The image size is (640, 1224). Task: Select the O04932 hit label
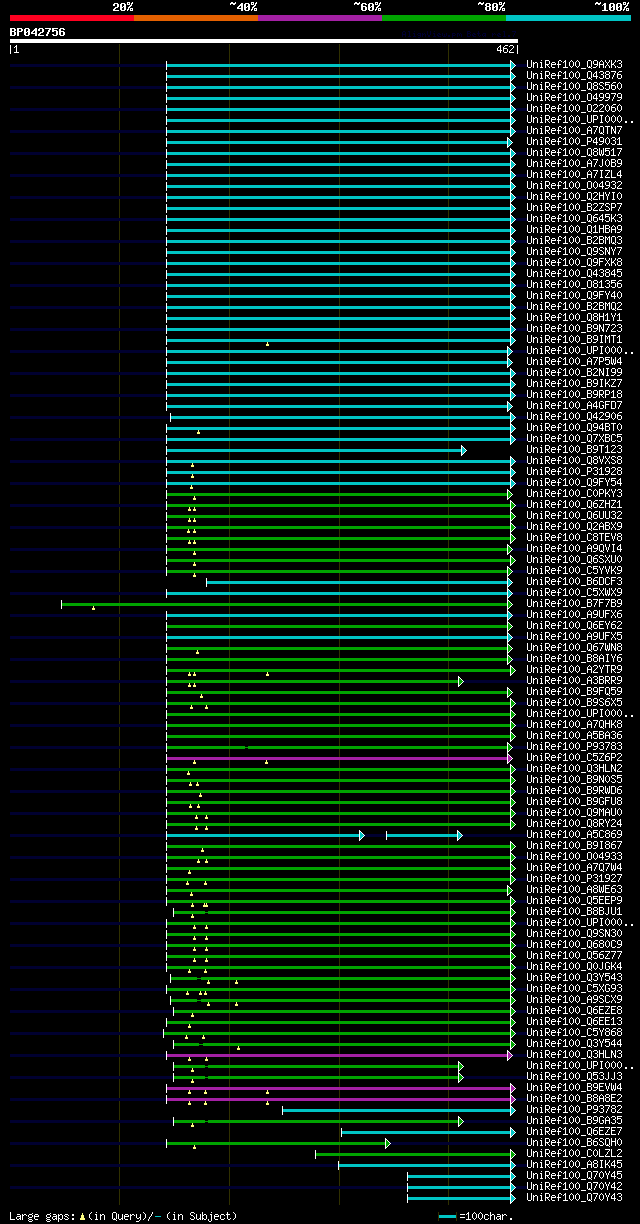click(x=574, y=185)
